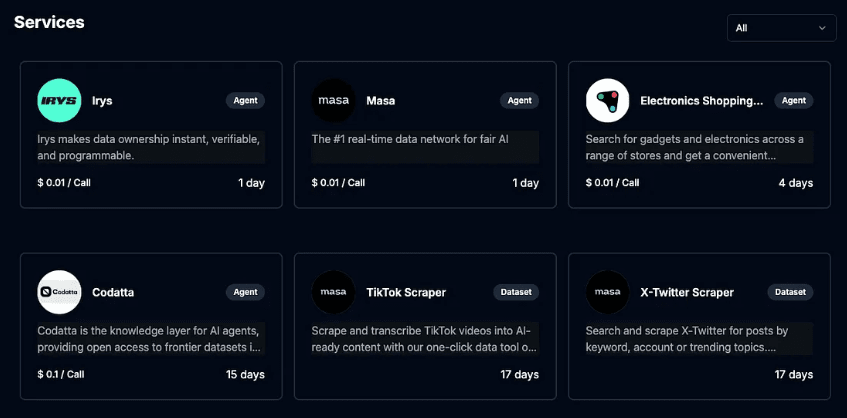Image resolution: width=847 pixels, height=418 pixels.
Task: Open the Electronics Shopping... service title
Action: [702, 101]
